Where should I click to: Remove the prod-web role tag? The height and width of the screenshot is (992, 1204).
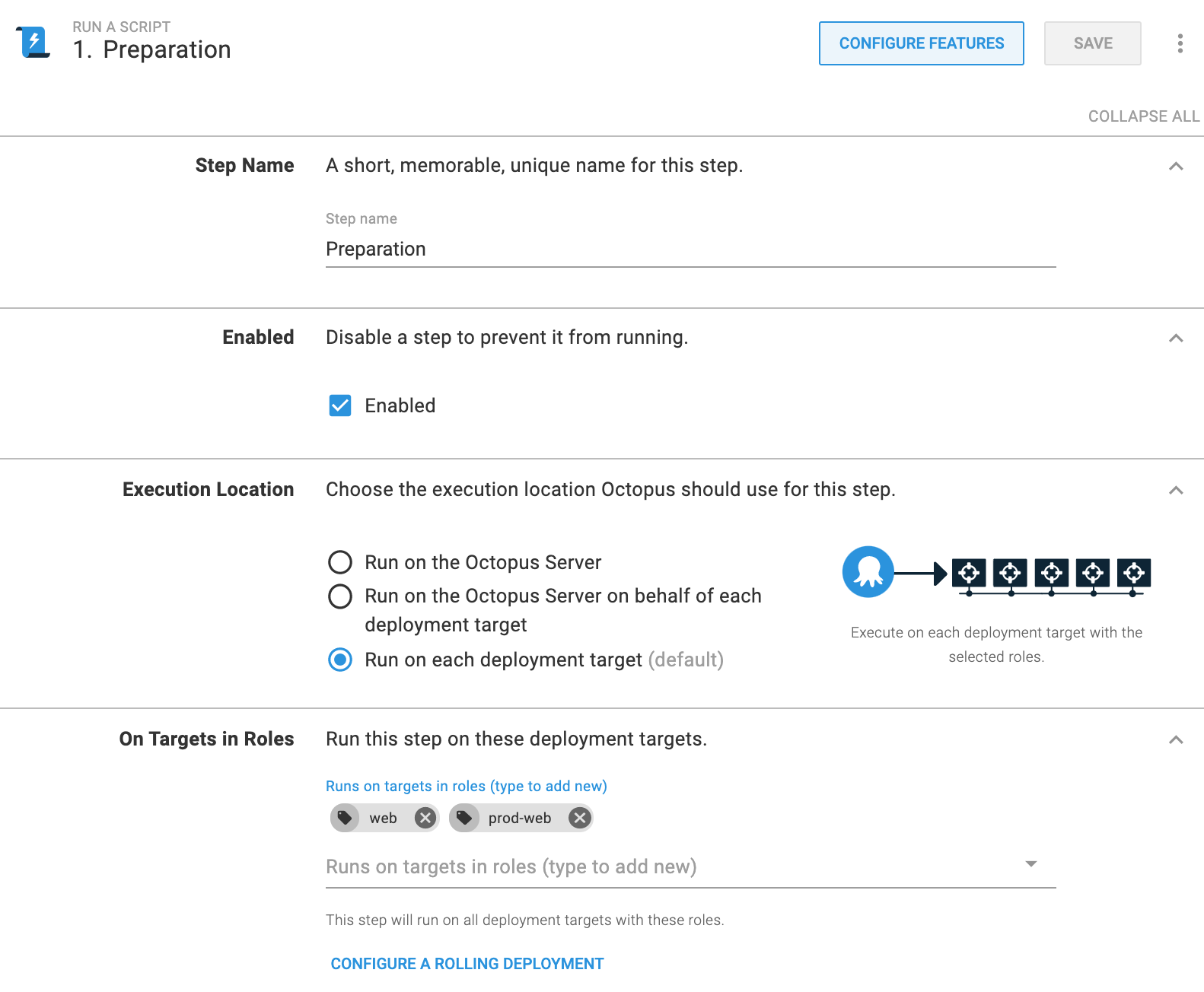pos(580,818)
